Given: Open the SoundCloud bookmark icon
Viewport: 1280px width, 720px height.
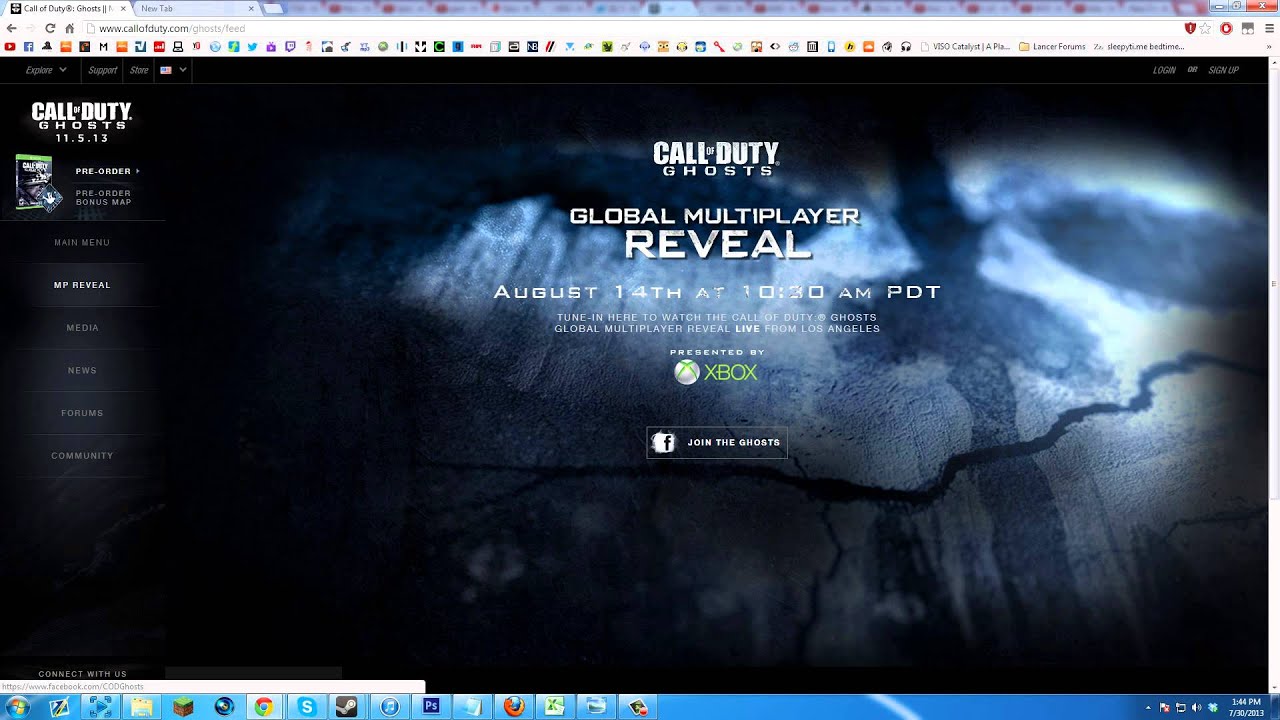Looking at the screenshot, I should coord(868,46).
